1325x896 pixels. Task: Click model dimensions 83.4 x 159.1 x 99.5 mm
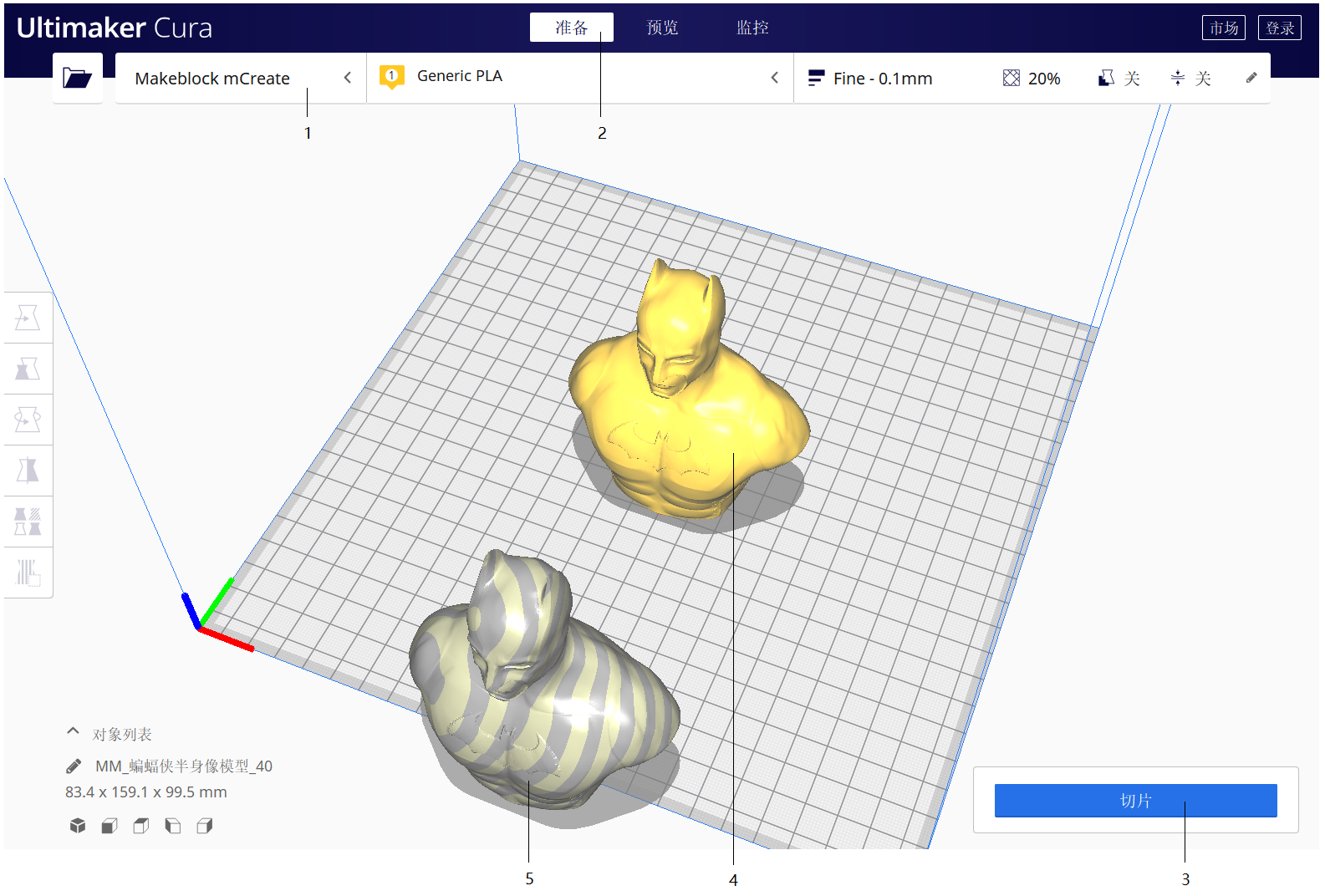click(x=146, y=792)
